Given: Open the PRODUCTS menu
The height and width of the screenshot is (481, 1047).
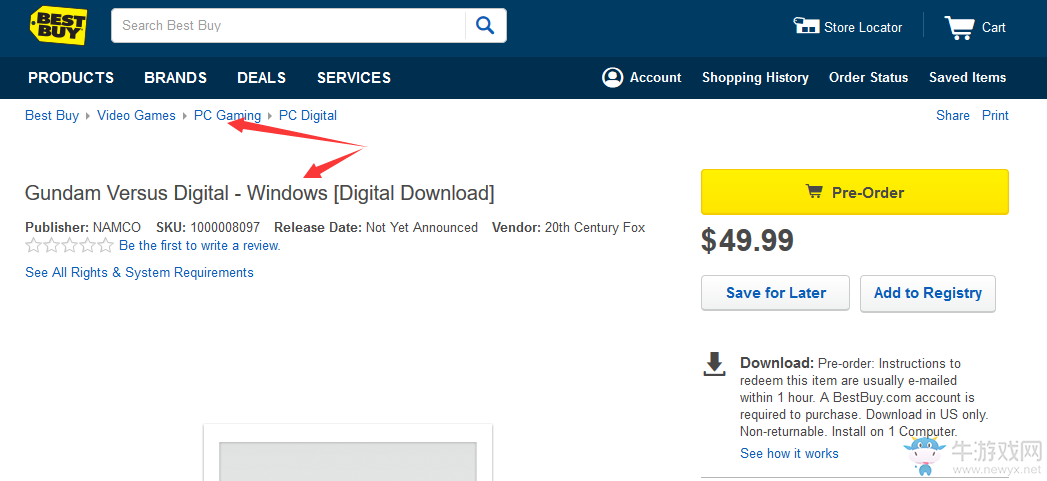Looking at the screenshot, I should coord(71,77).
